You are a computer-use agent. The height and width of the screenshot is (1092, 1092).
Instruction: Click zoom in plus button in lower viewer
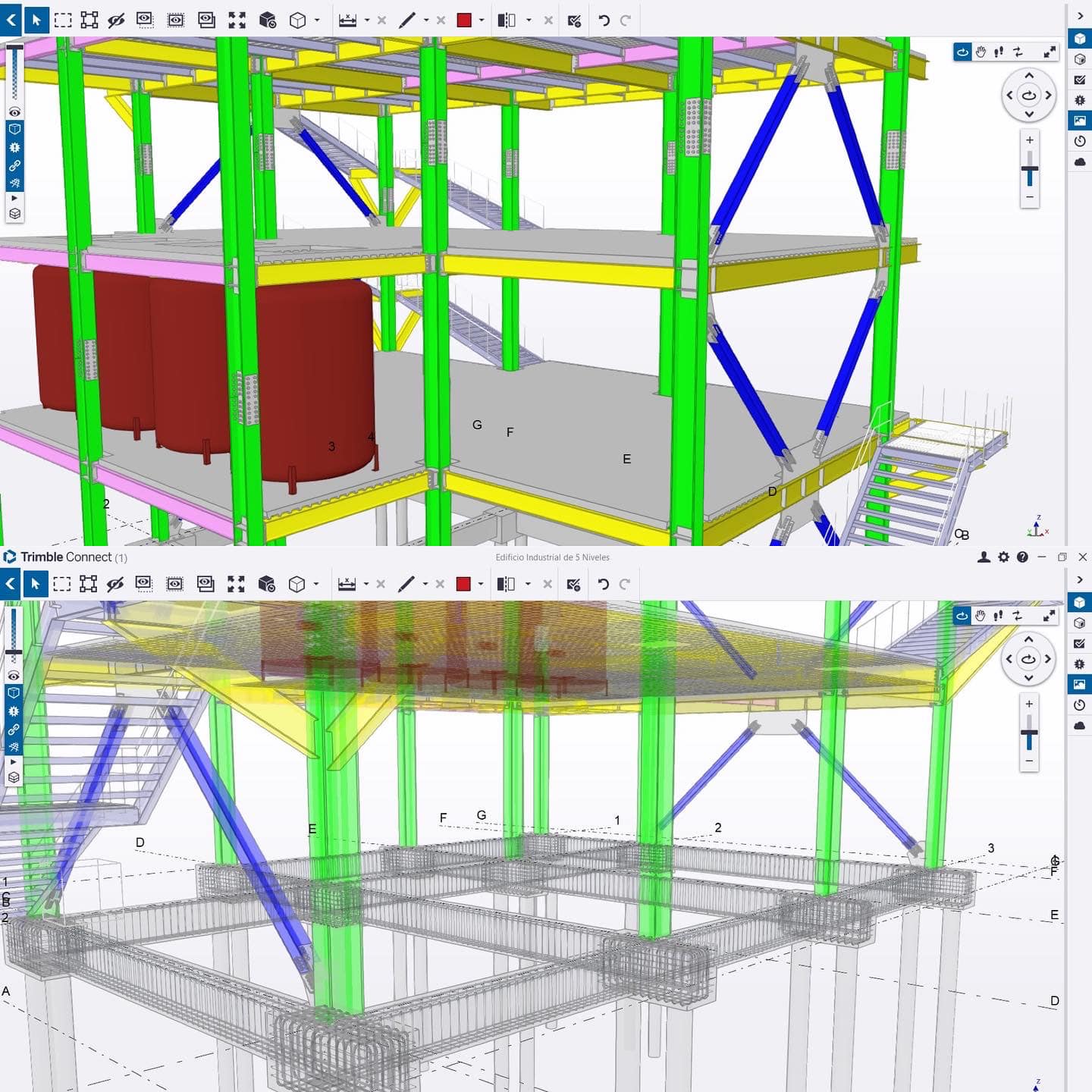(x=1029, y=704)
